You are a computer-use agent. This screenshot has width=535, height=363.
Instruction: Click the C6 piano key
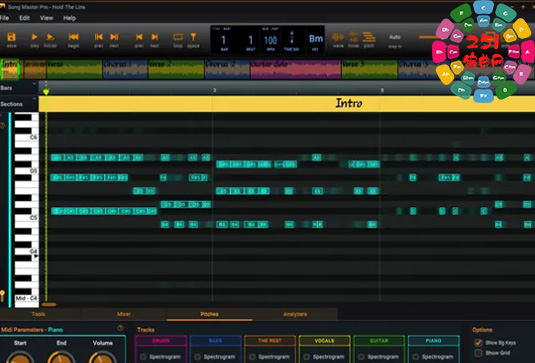coord(27,137)
